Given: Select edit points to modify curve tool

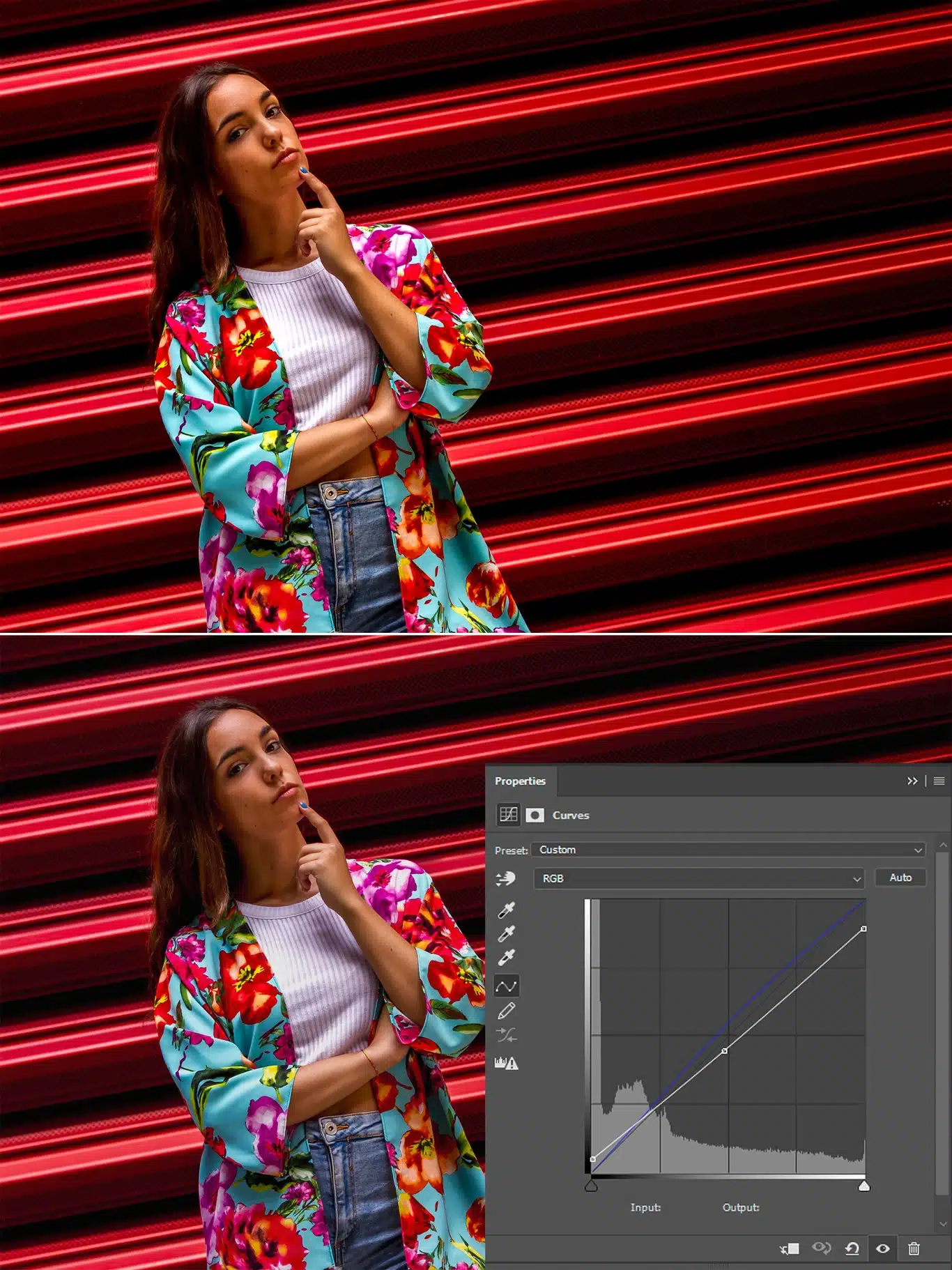Looking at the screenshot, I should pos(506,986).
